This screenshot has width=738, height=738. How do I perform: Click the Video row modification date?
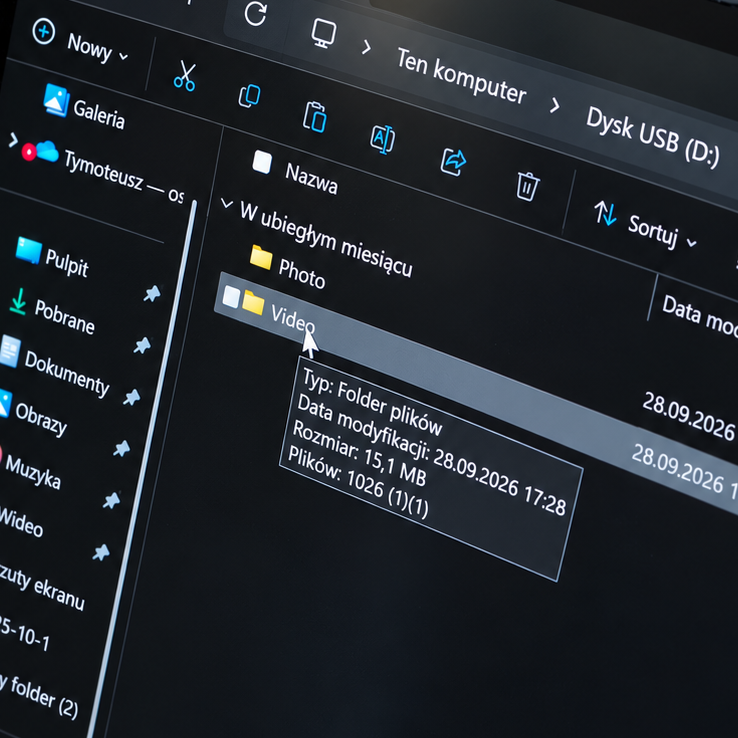pos(683,471)
